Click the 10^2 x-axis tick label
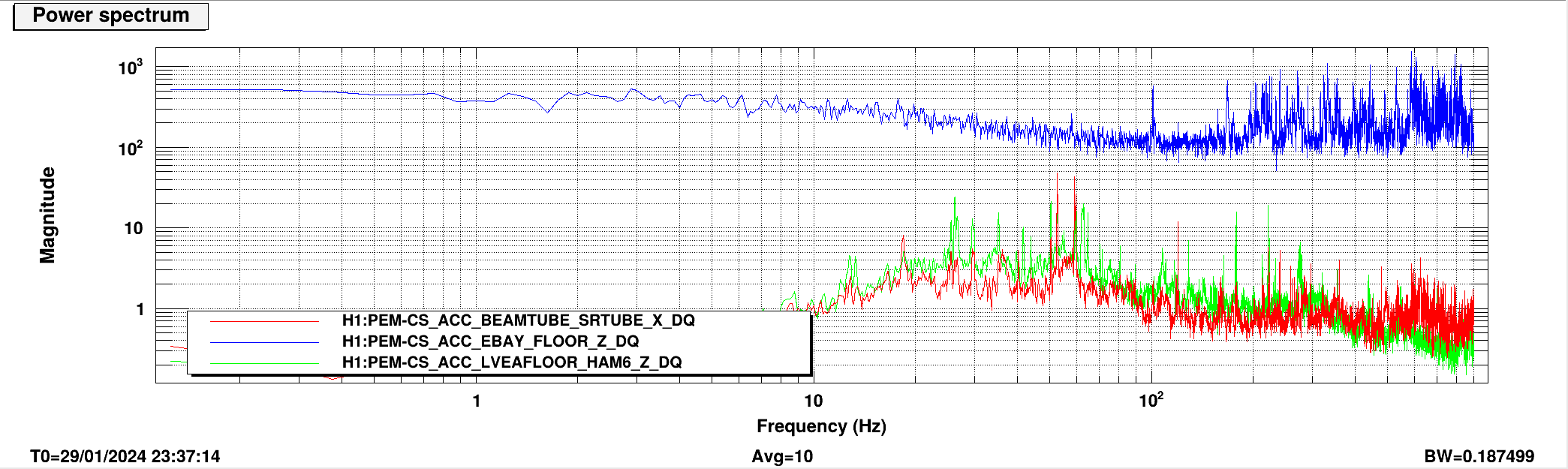The height and width of the screenshot is (469, 1568). pos(1151,399)
